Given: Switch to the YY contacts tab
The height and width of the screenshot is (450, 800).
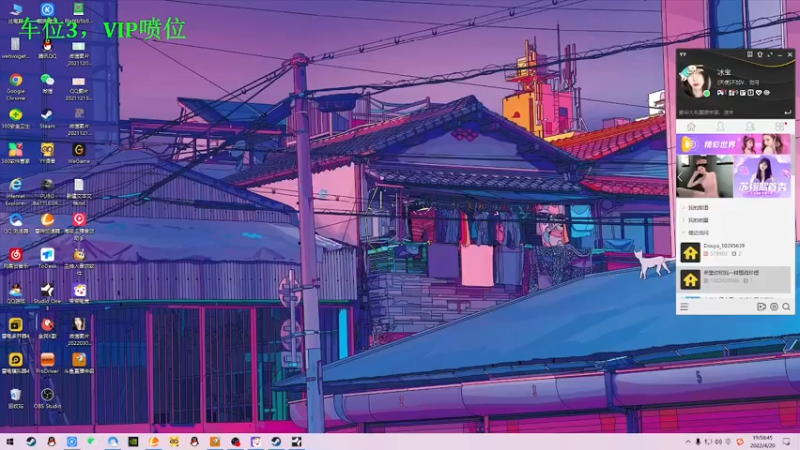Looking at the screenshot, I should [720, 126].
